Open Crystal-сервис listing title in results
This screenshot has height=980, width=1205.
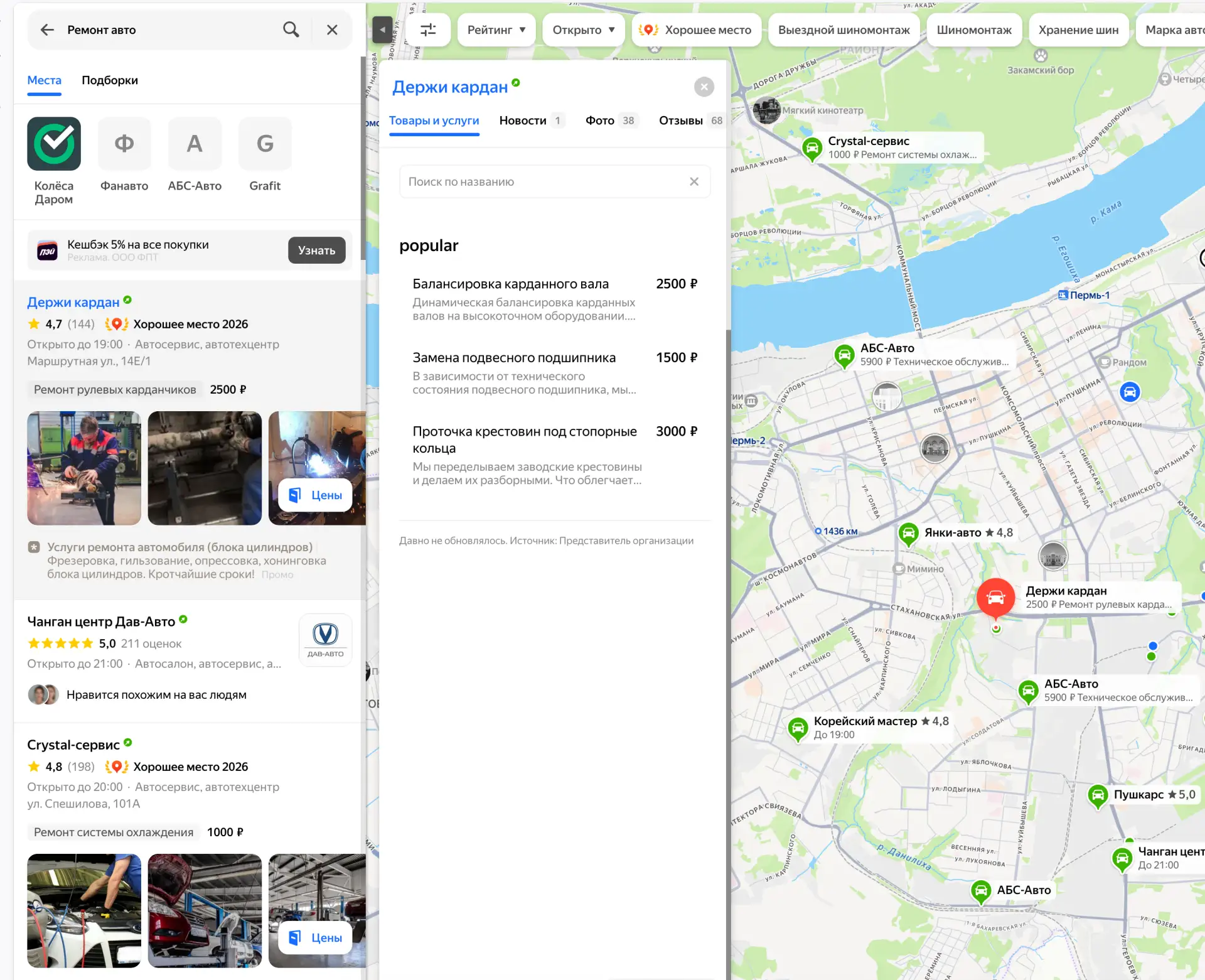click(73, 745)
